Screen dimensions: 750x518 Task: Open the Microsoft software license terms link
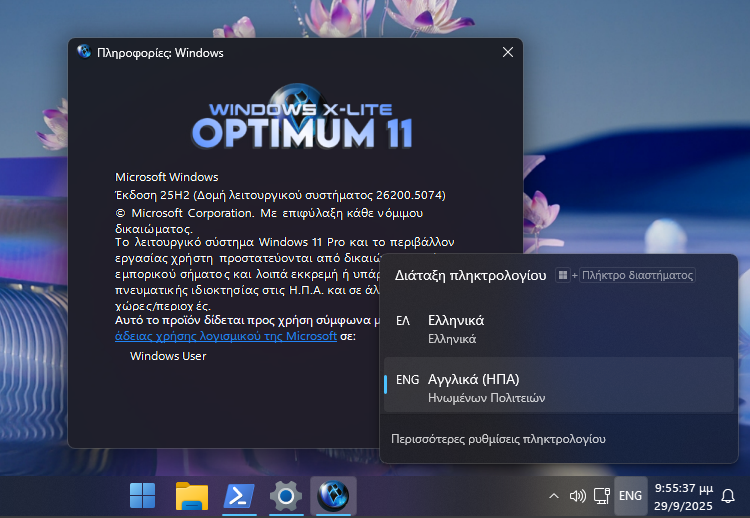(226, 337)
